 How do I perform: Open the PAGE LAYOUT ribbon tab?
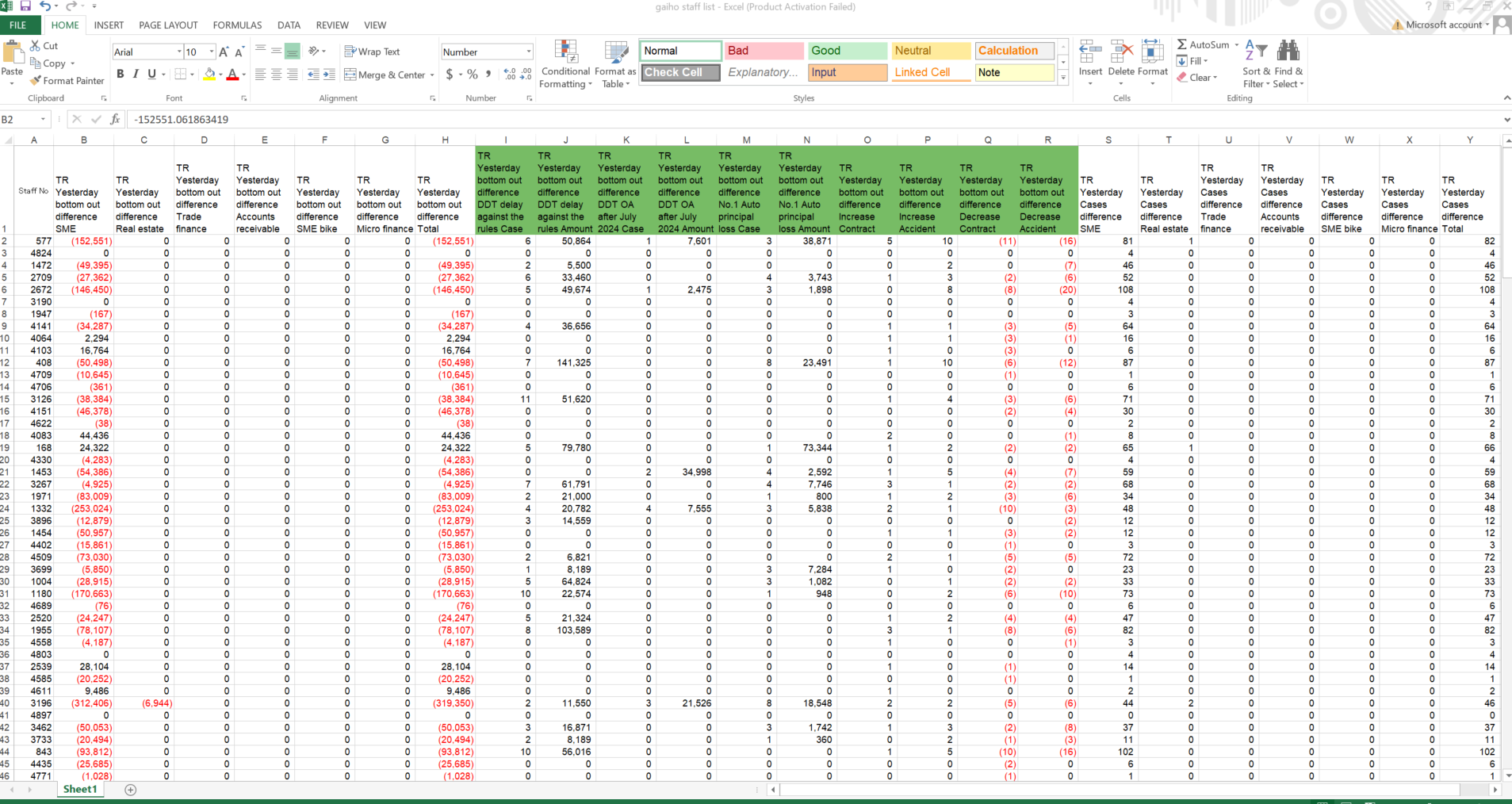pyautogui.click(x=168, y=25)
